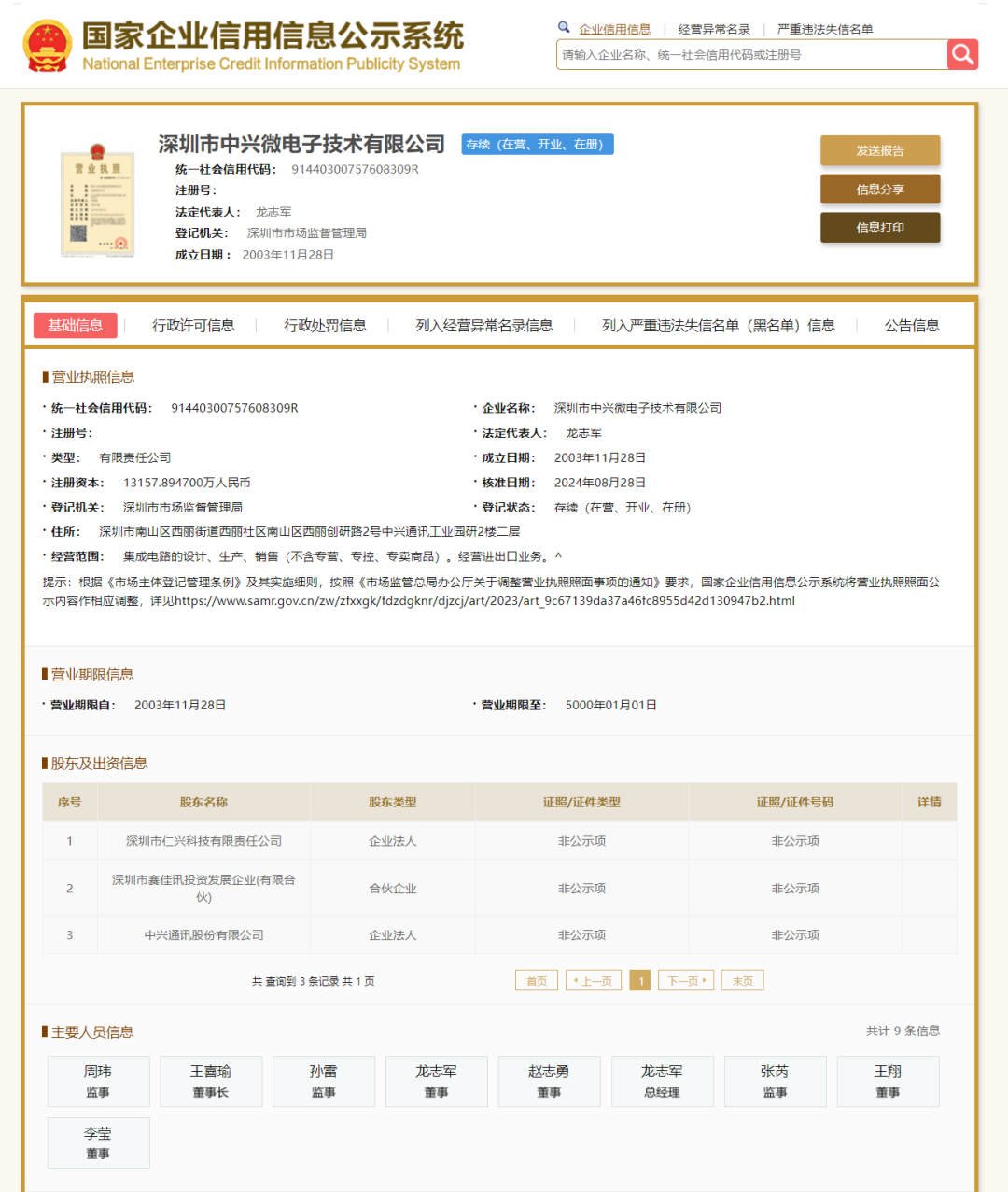Click the small magnifier icon beside 企业信用信息
The image size is (1008, 1192).
[564, 27]
